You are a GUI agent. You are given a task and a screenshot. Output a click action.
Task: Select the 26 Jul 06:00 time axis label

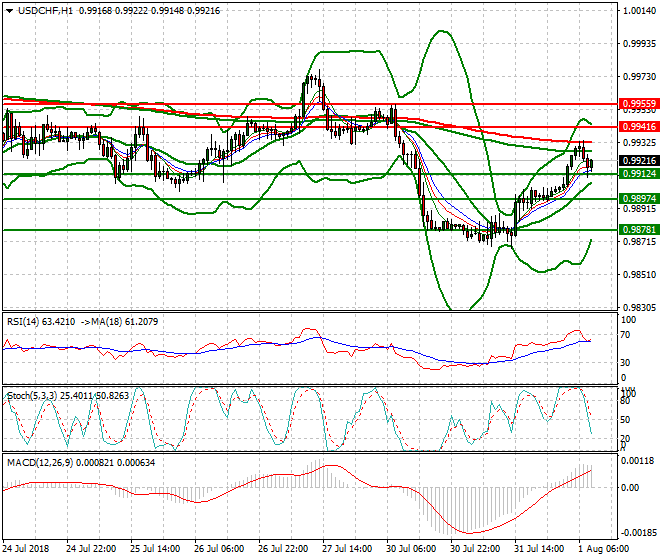(219, 549)
